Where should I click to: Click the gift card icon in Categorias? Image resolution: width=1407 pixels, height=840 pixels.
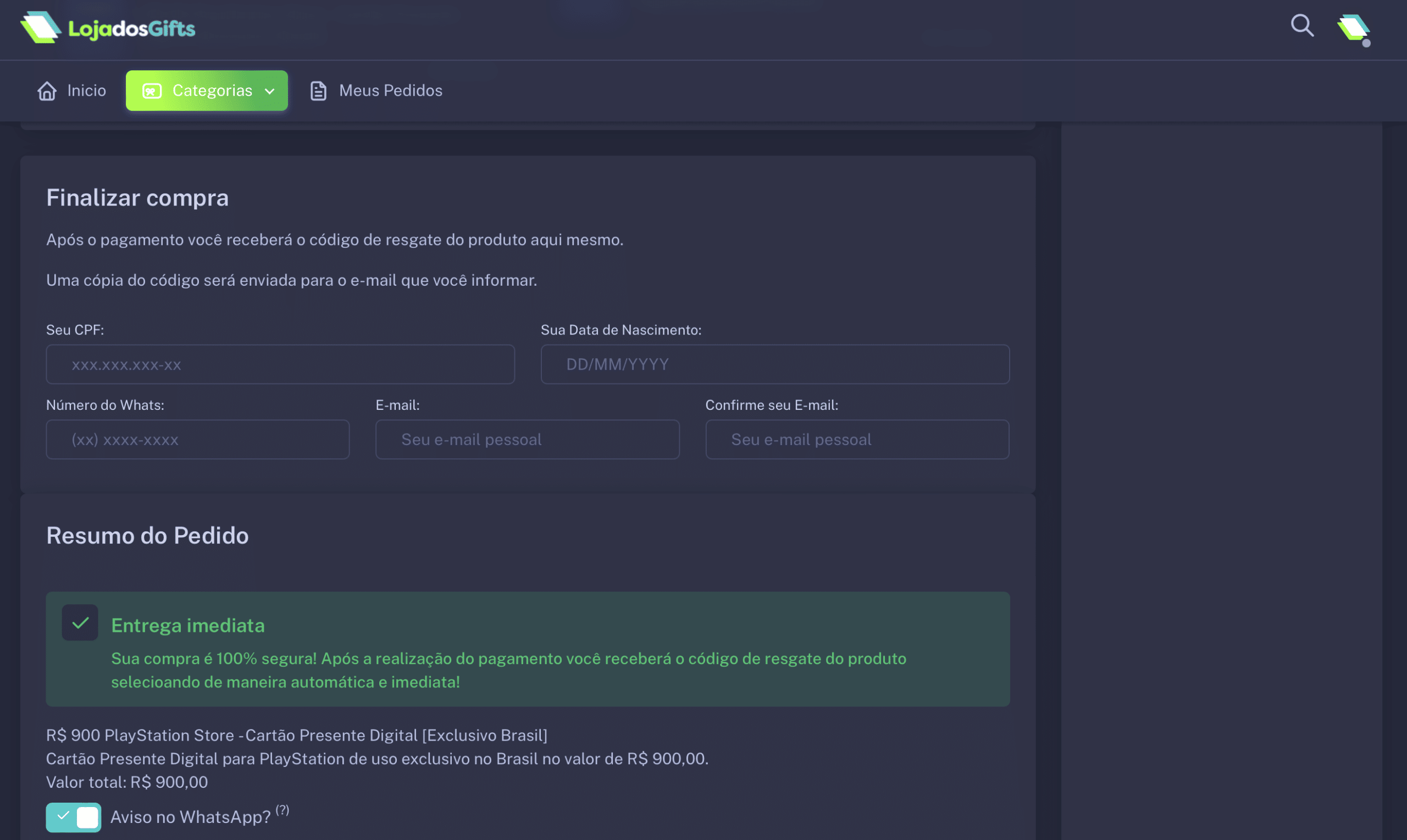click(x=152, y=91)
